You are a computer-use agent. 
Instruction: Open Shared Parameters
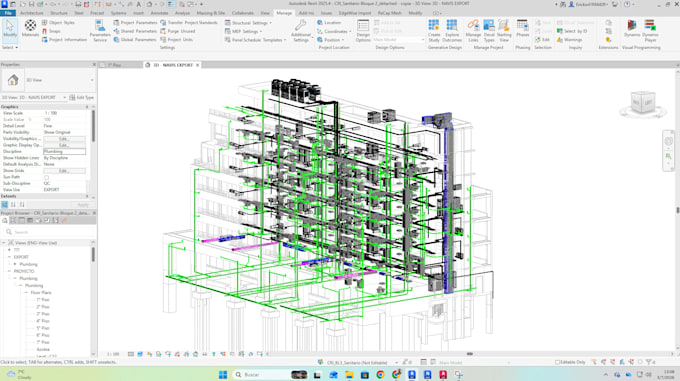coord(134,31)
